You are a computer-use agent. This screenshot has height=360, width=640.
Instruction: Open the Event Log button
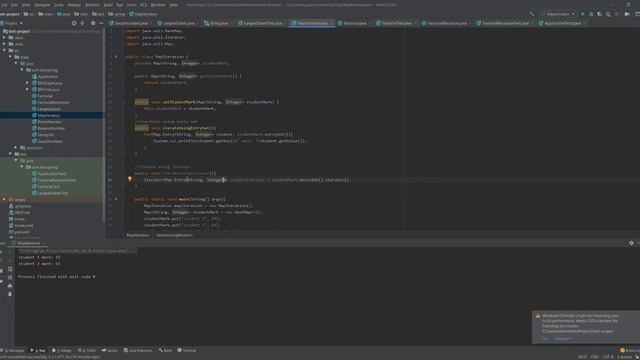pos(629,350)
